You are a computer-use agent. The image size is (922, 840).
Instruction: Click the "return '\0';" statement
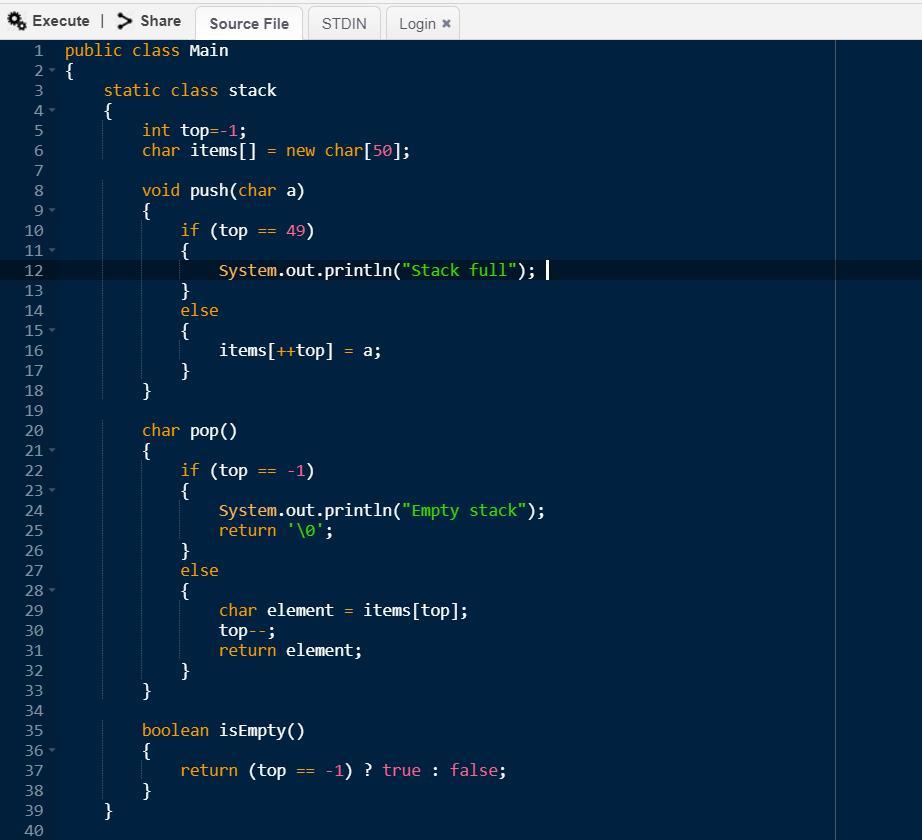click(276, 530)
